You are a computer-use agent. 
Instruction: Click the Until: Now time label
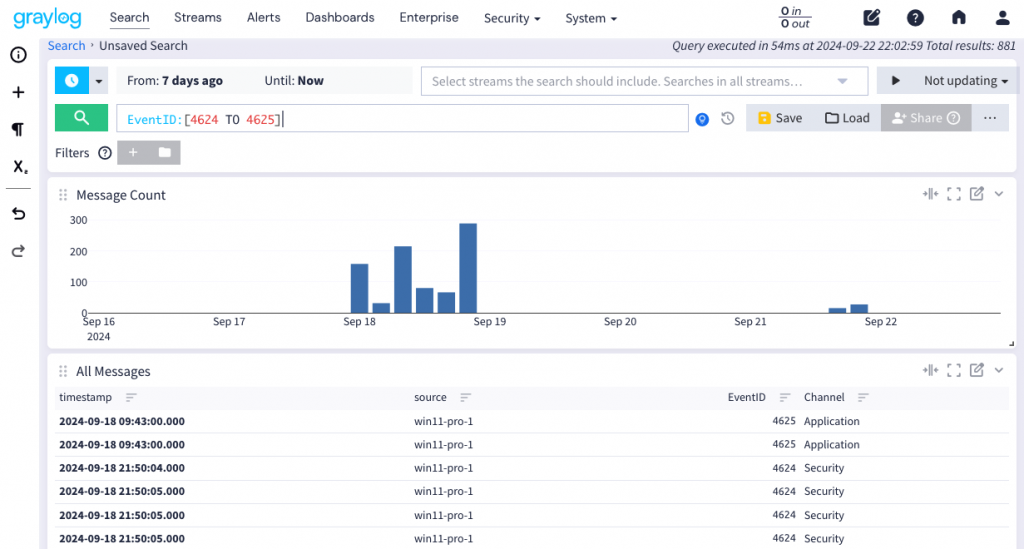coord(294,81)
